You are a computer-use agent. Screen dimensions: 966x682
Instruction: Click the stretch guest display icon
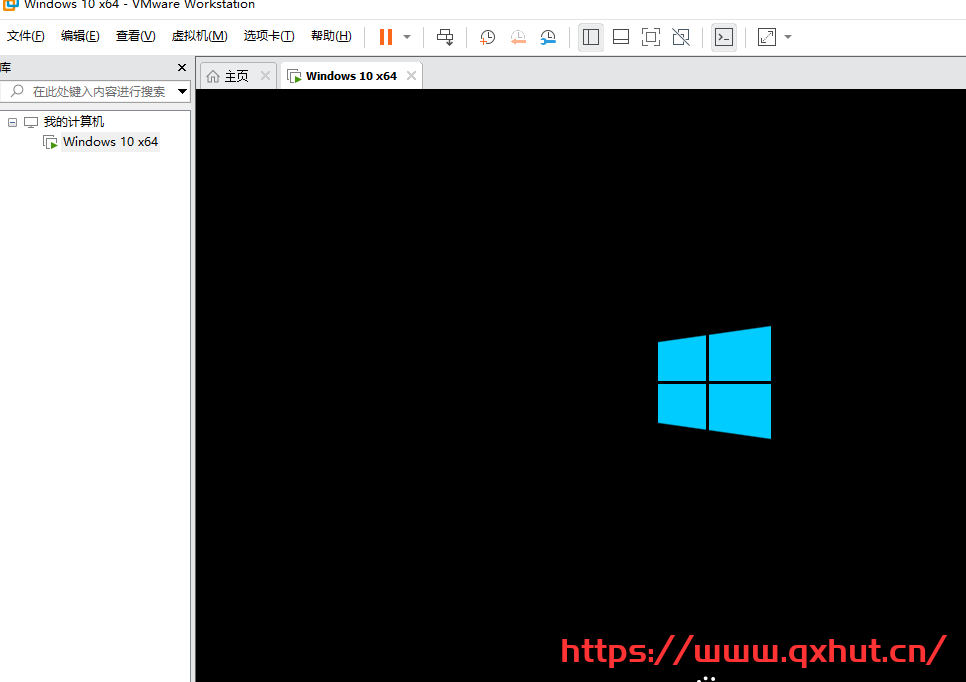(x=767, y=37)
